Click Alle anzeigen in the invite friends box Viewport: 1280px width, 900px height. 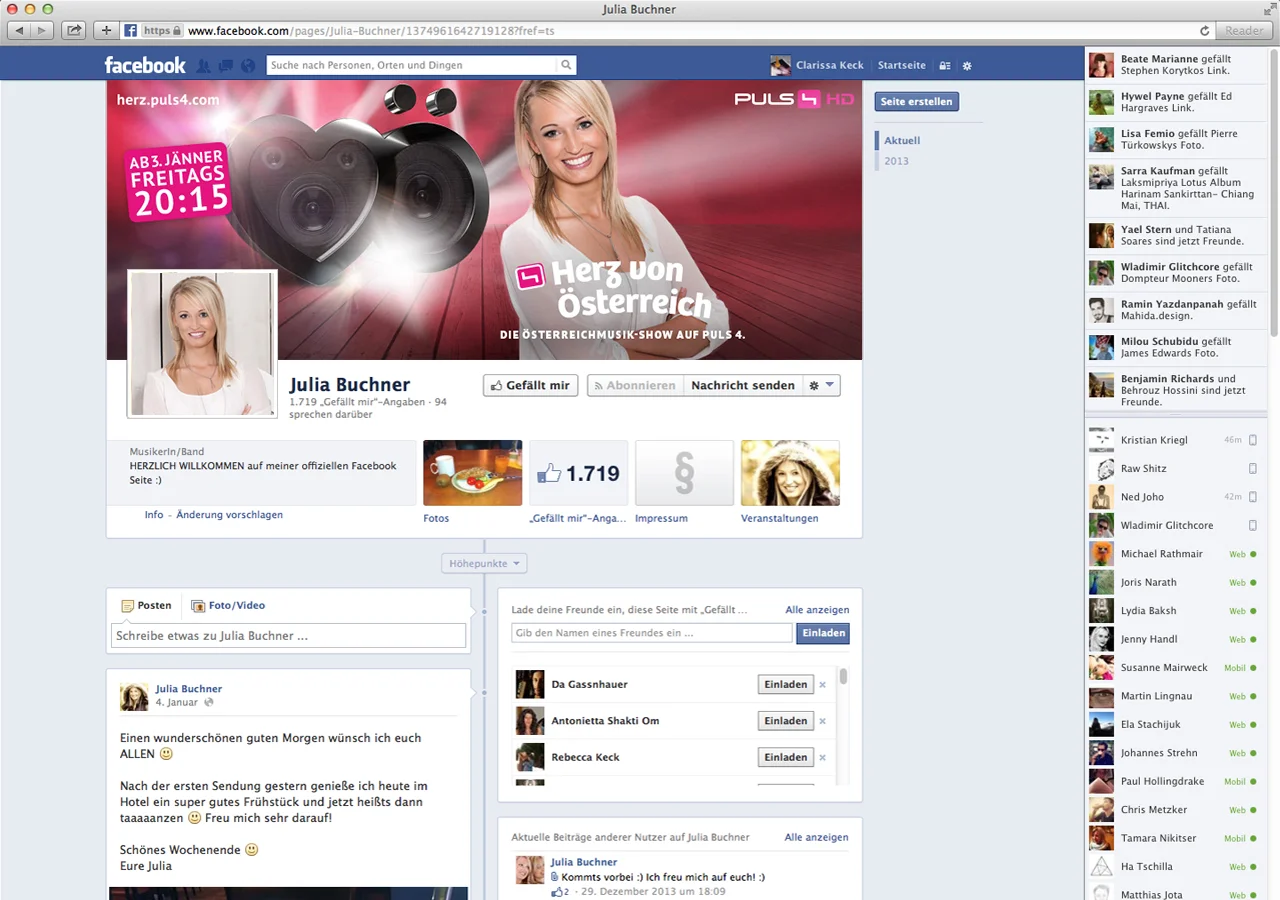tap(817, 609)
